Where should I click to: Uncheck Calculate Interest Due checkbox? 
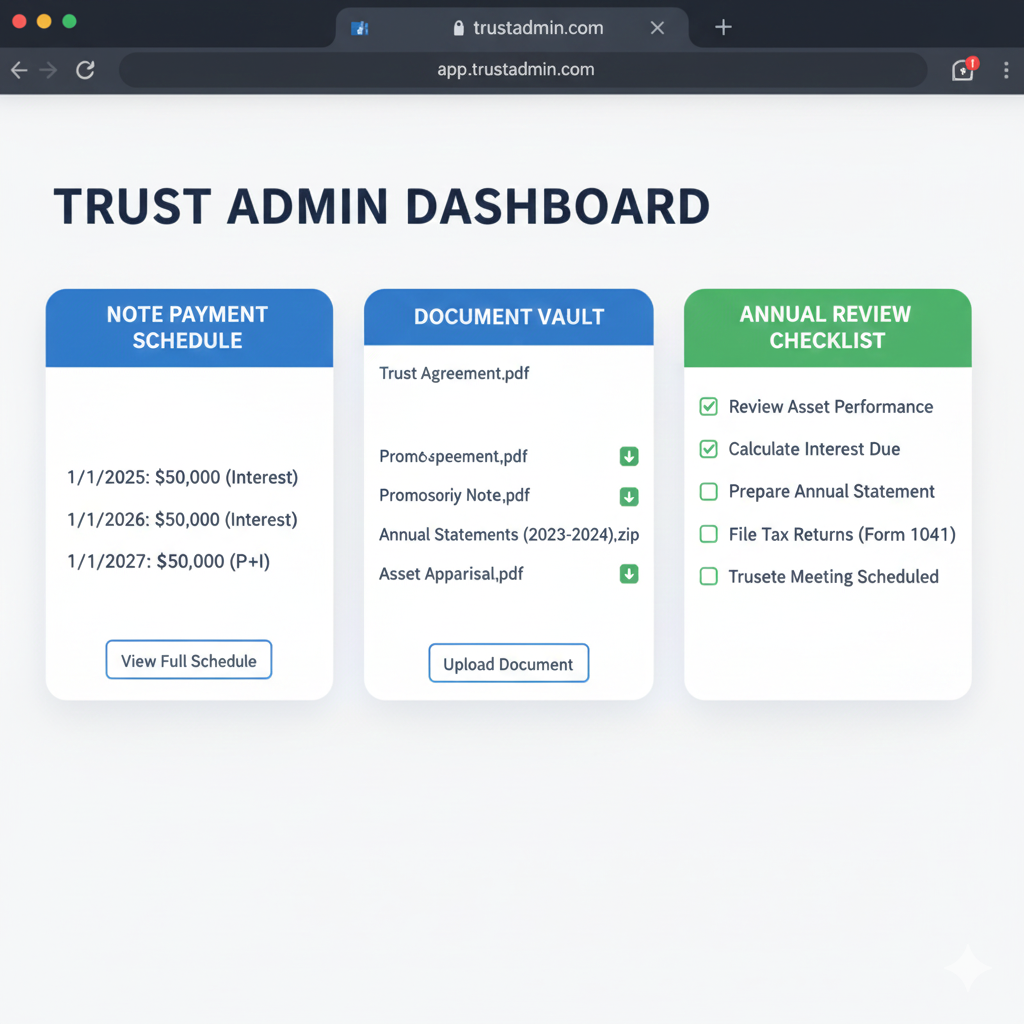709,449
